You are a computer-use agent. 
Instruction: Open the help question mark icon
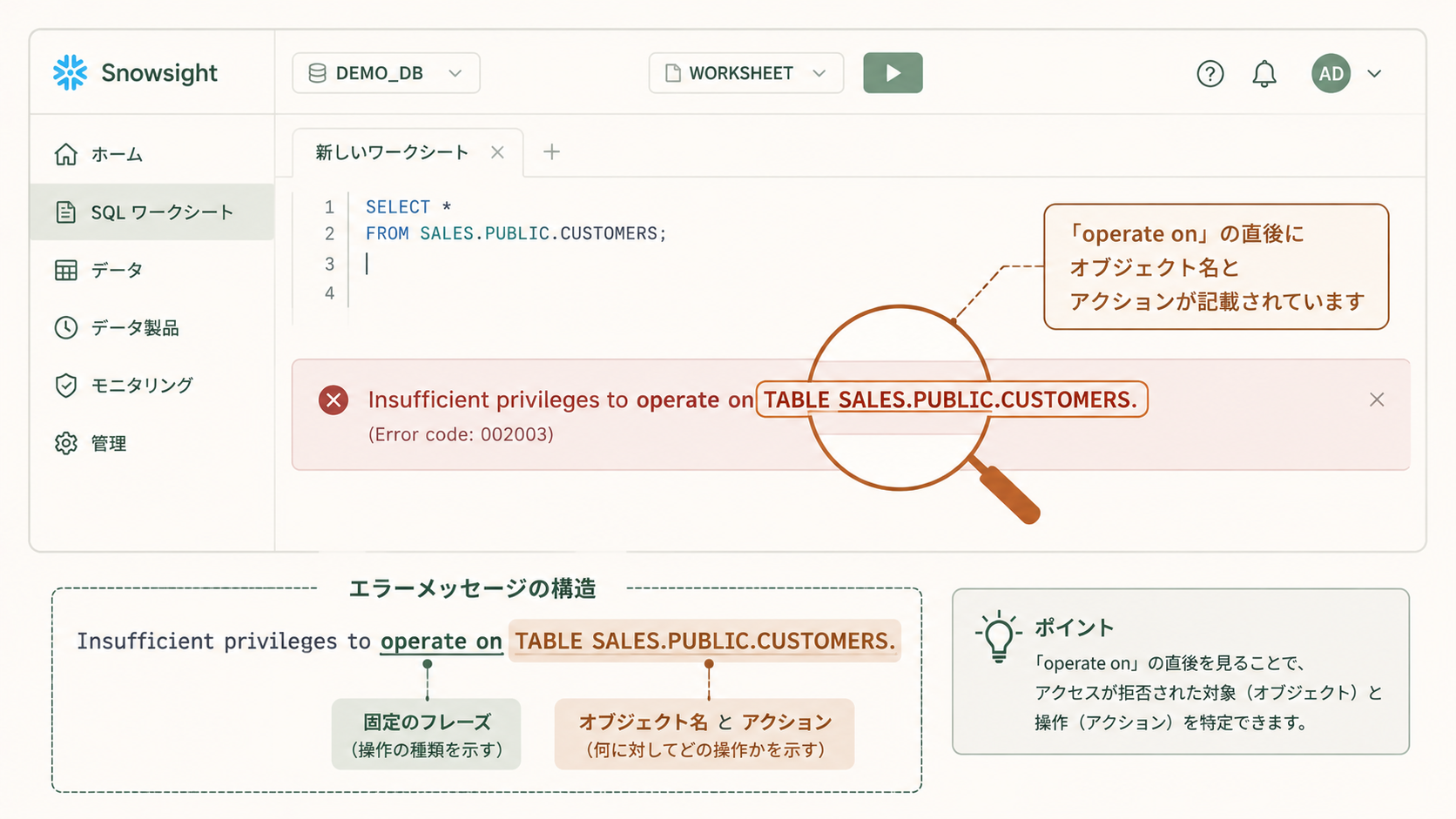point(1210,74)
